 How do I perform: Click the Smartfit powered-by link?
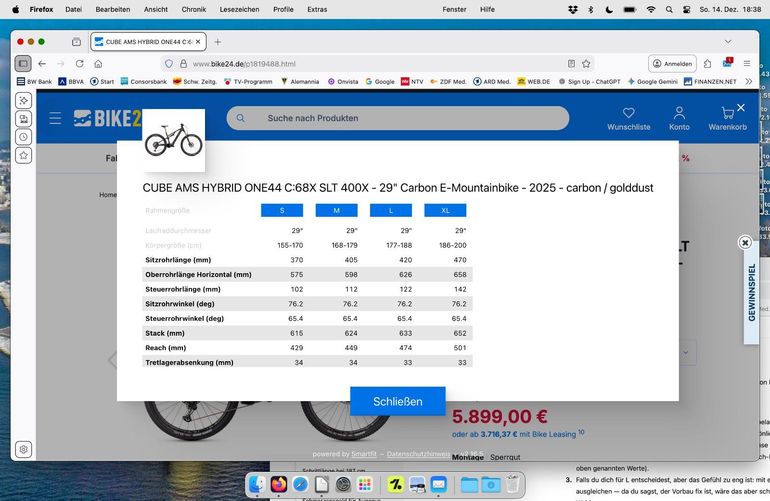click(364, 454)
